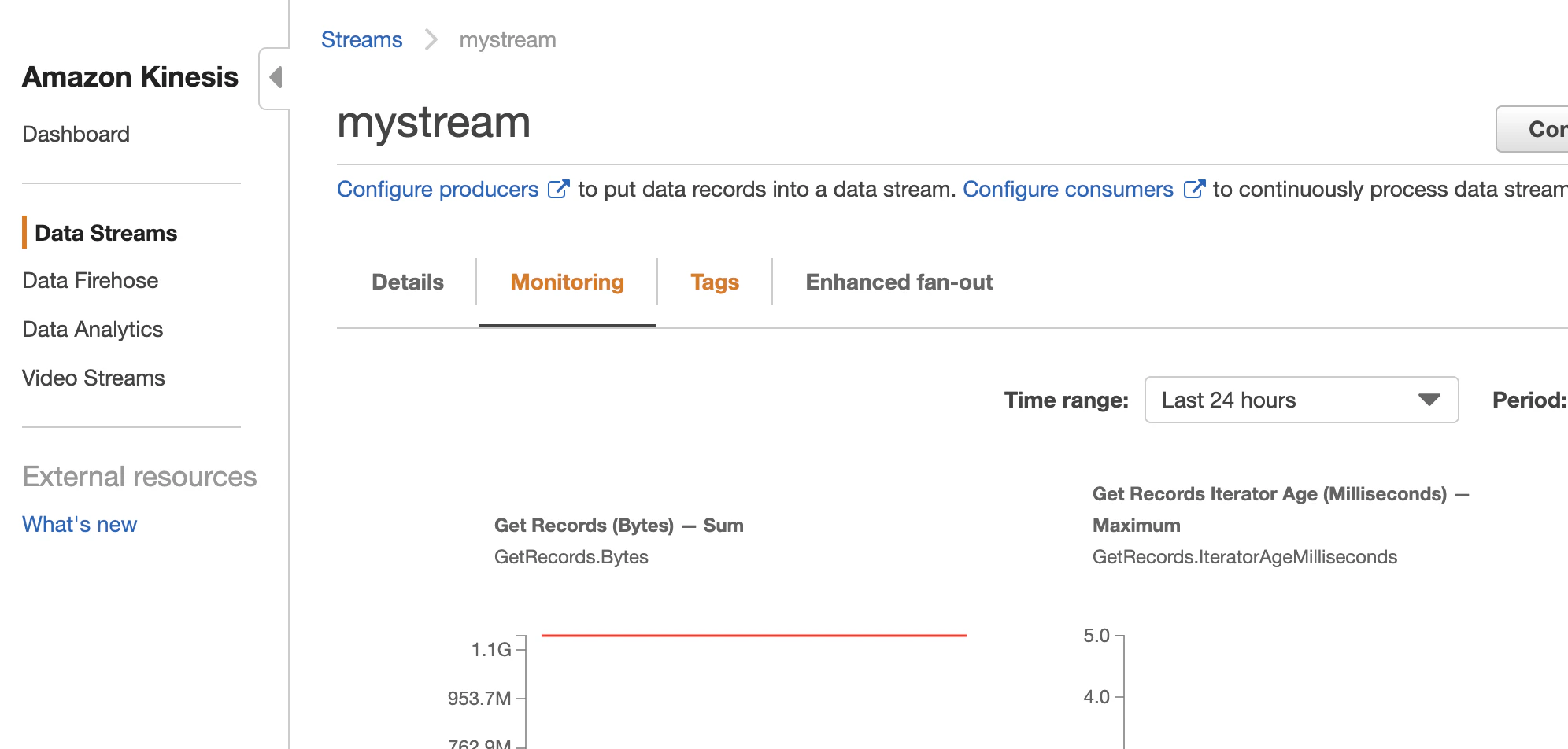Switch to the Details tab
Image resolution: width=1568 pixels, height=749 pixels.
[x=407, y=282]
